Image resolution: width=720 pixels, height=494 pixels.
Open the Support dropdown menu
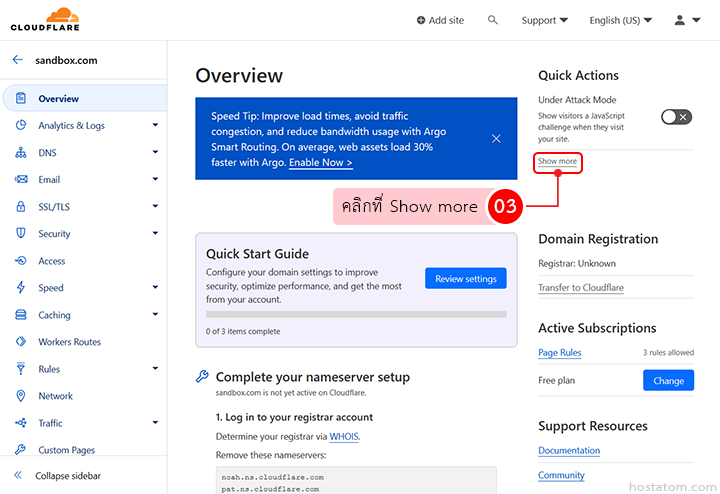[x=544, y=20]
